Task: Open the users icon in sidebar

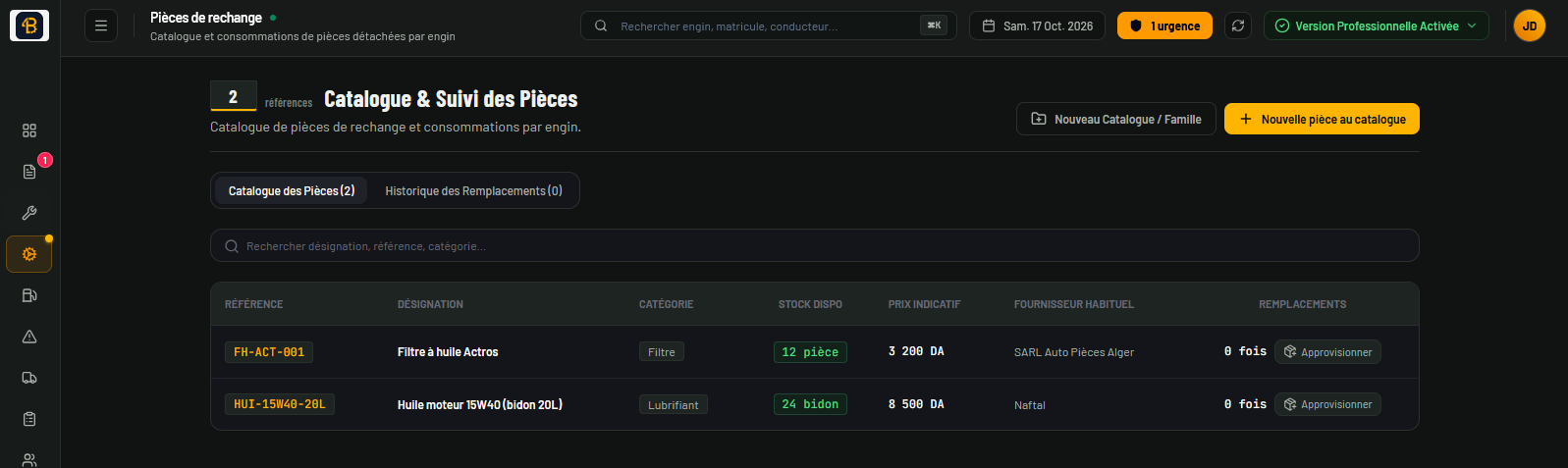Action: [29, 459]
